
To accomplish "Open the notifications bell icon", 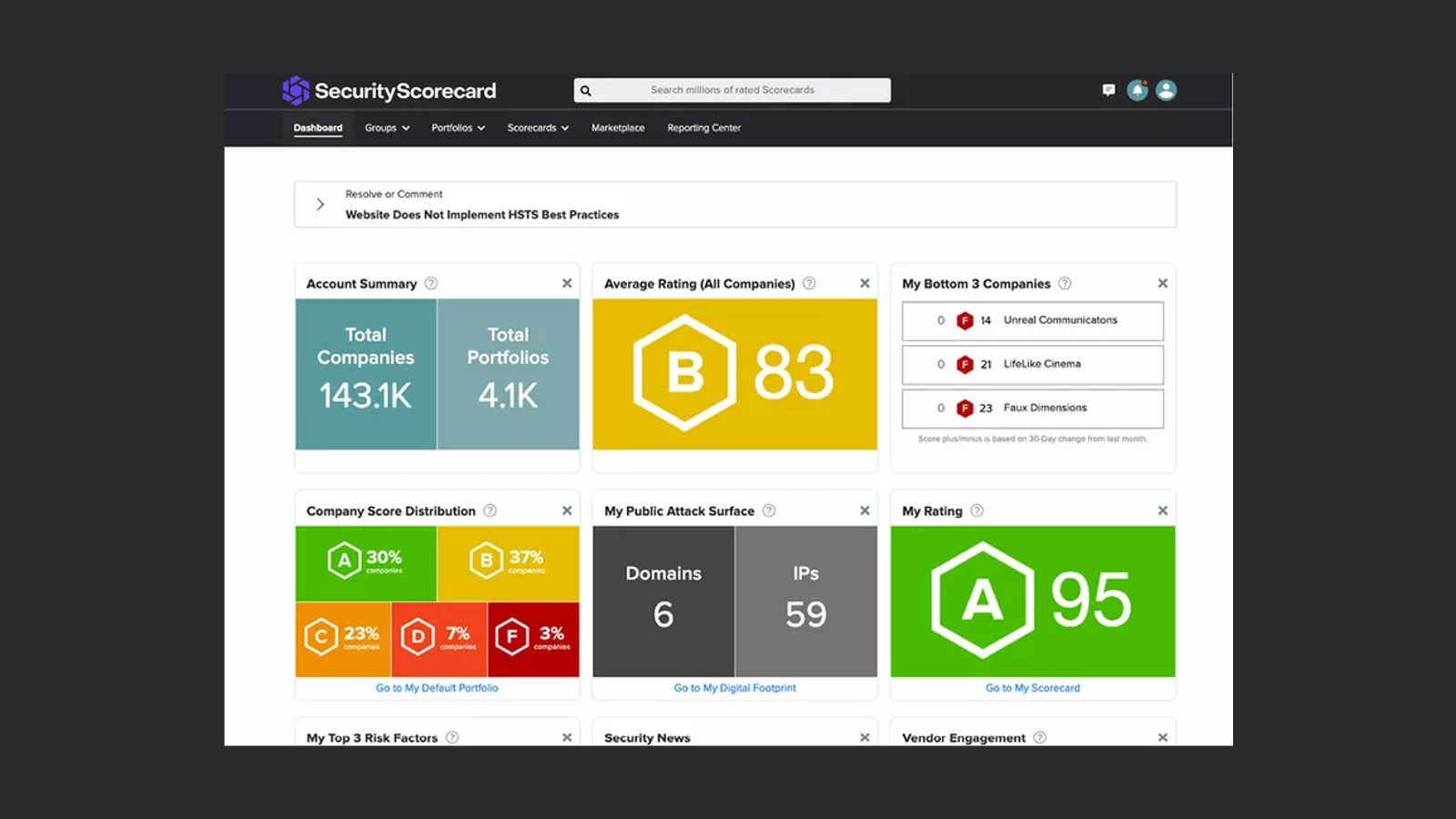I will (x=1137, y=90).
